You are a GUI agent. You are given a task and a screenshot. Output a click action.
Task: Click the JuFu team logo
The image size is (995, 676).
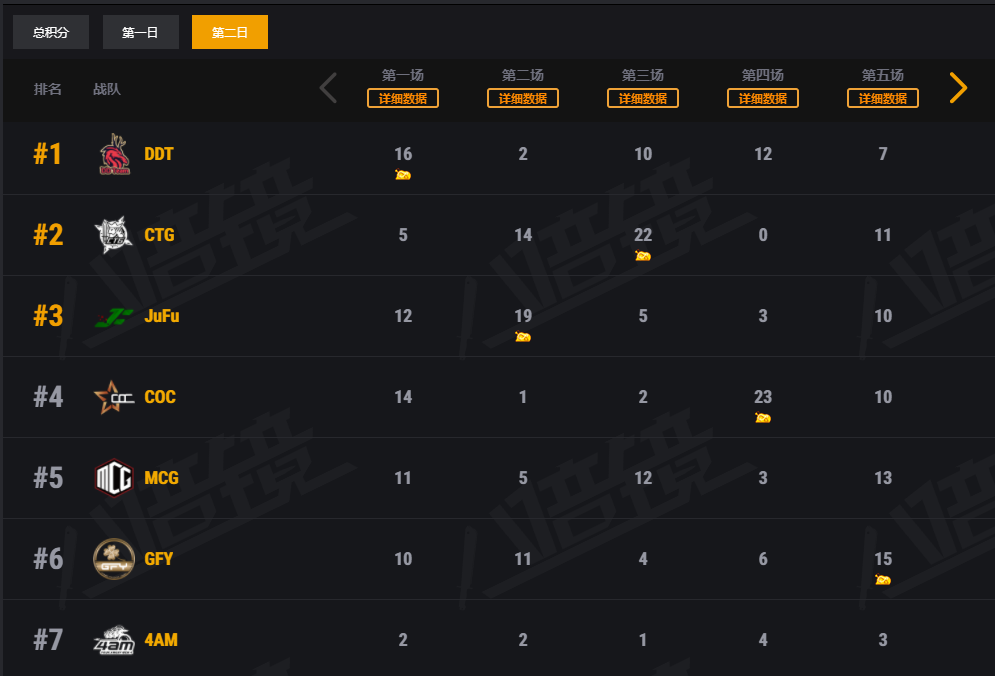point(114,317)
